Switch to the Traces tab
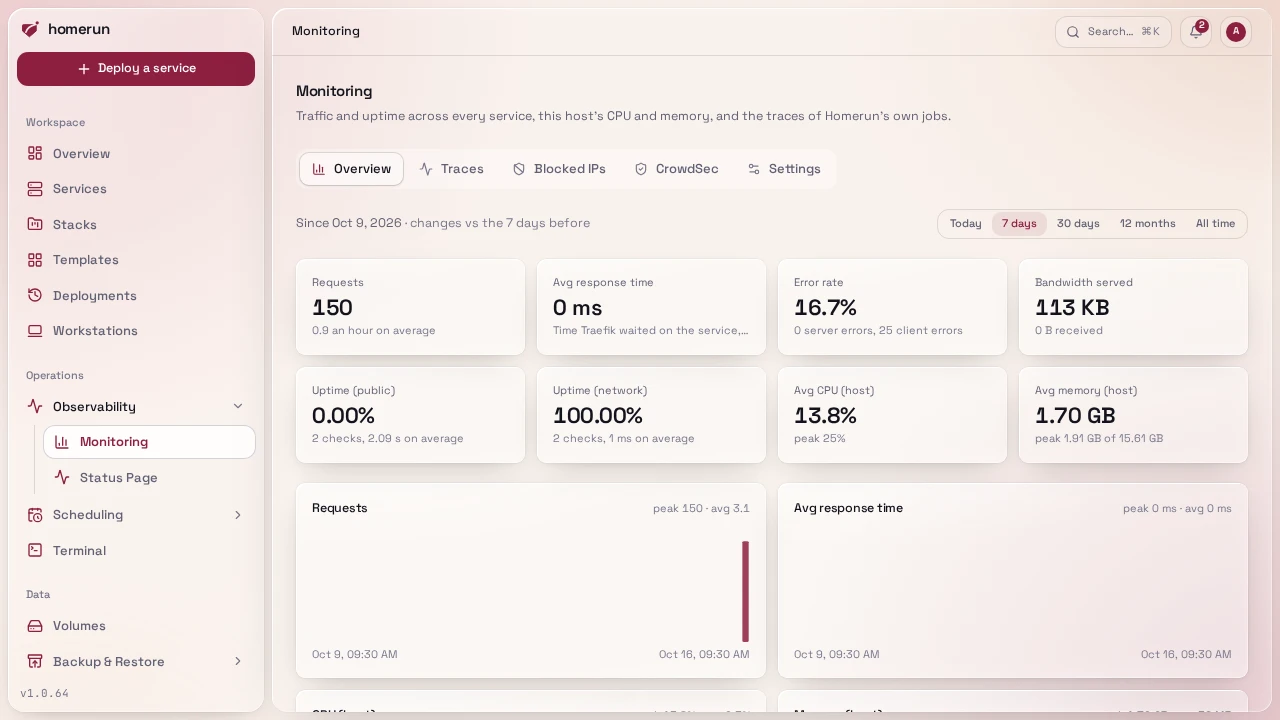 [x=451, y=169]
